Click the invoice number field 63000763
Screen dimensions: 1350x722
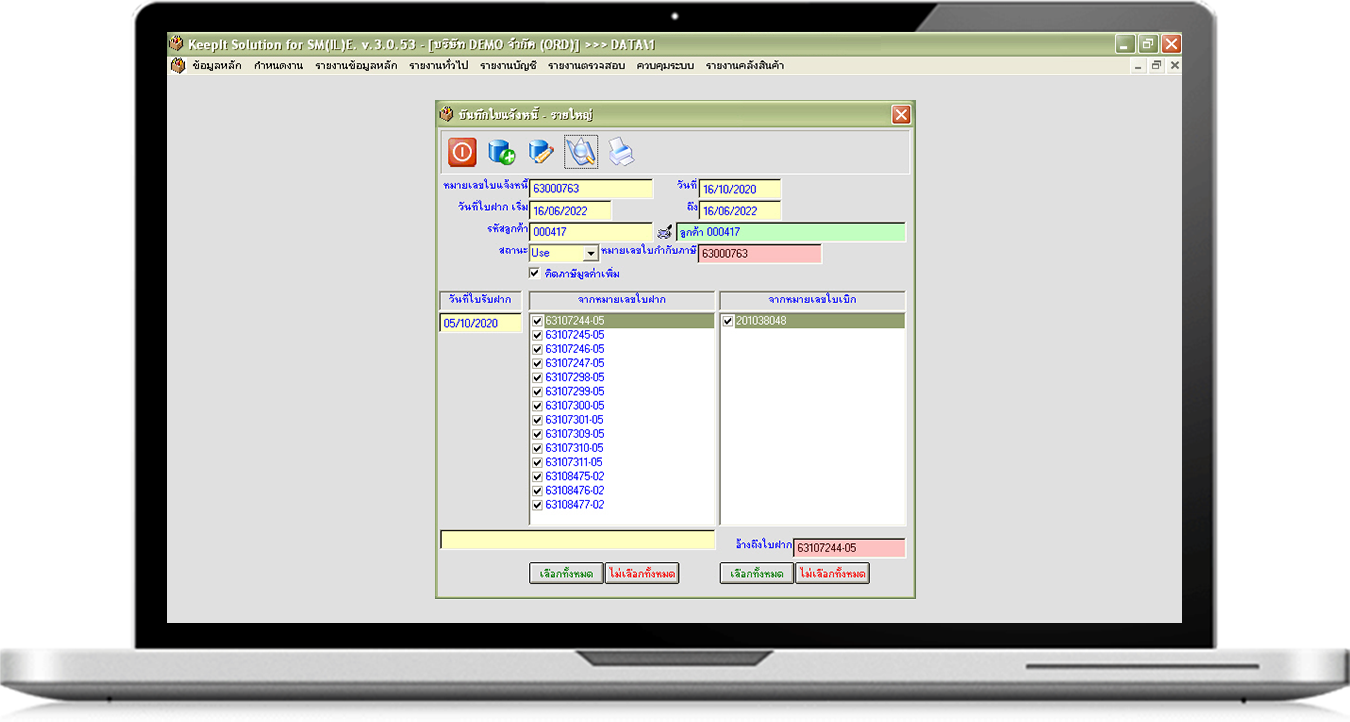pos(590,189)
